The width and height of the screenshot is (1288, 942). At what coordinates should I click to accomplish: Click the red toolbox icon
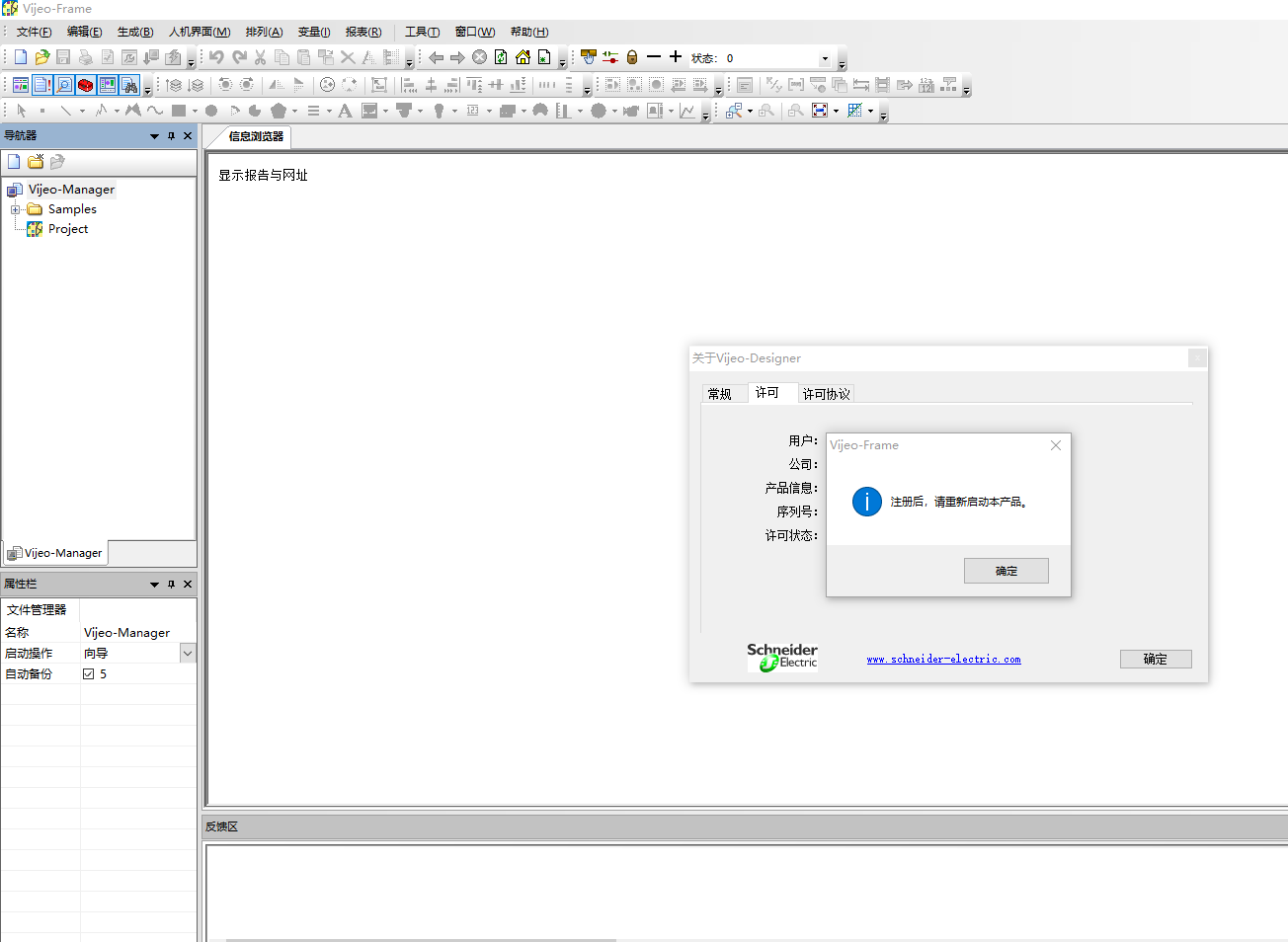click(x=86, y=85)
